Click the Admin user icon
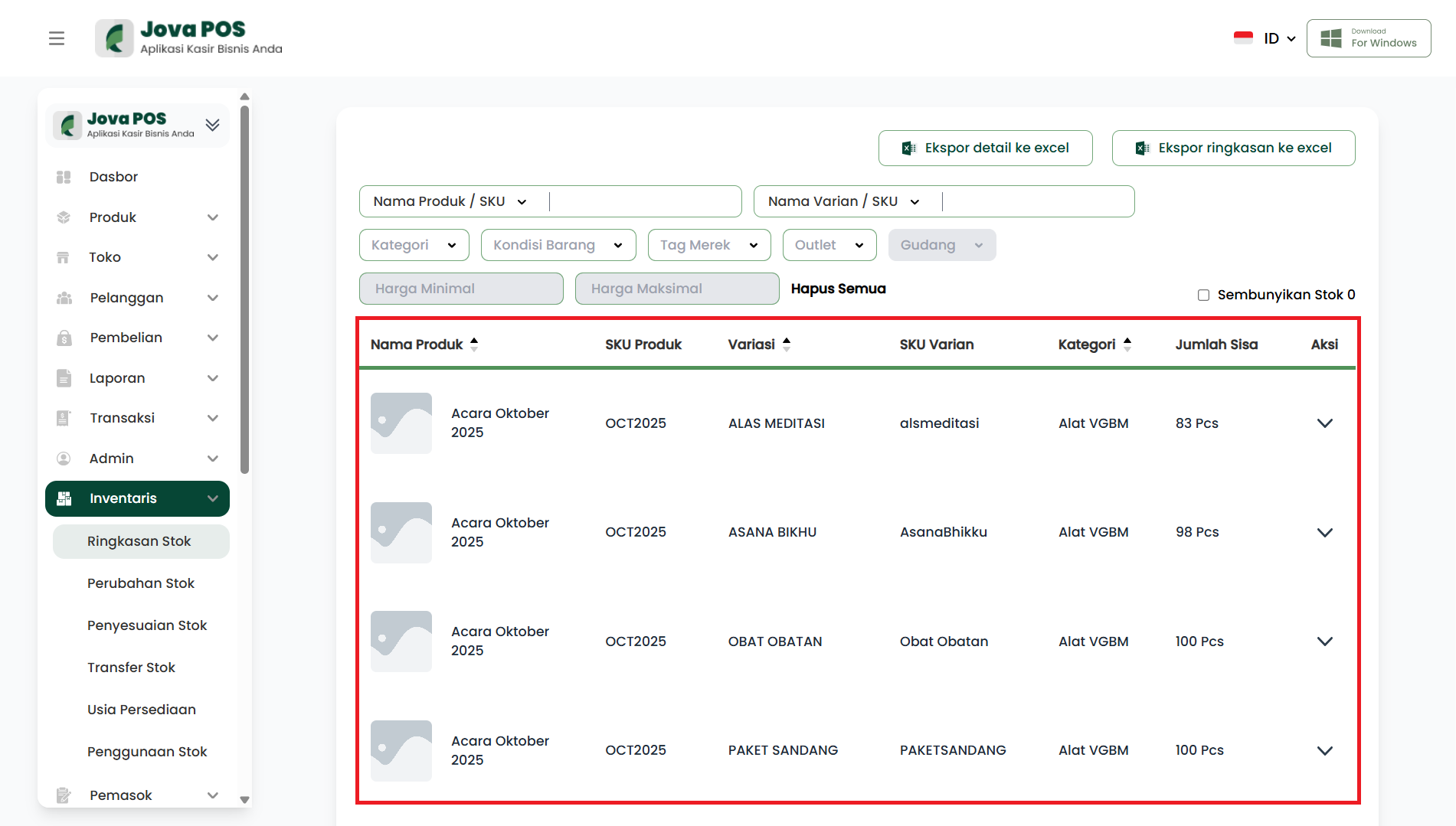 coord(64,459)
